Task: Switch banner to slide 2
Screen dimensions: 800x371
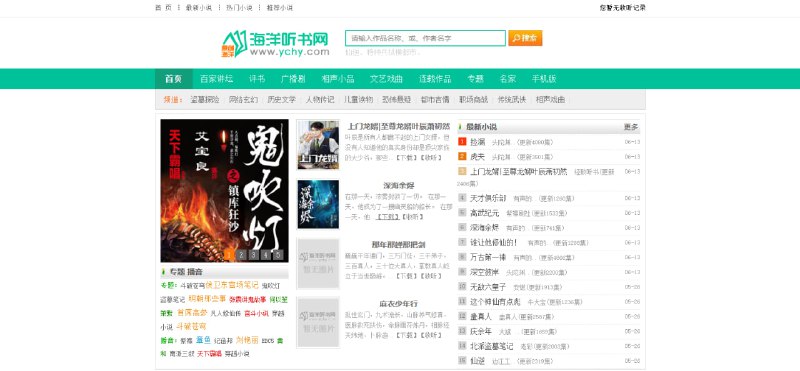Action: click(x=242, y=255)
